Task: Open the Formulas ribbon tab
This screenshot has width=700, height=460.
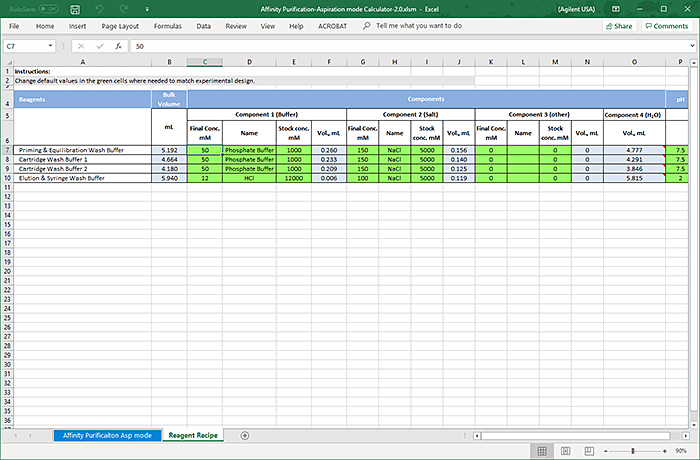Action: coord(167,25)
